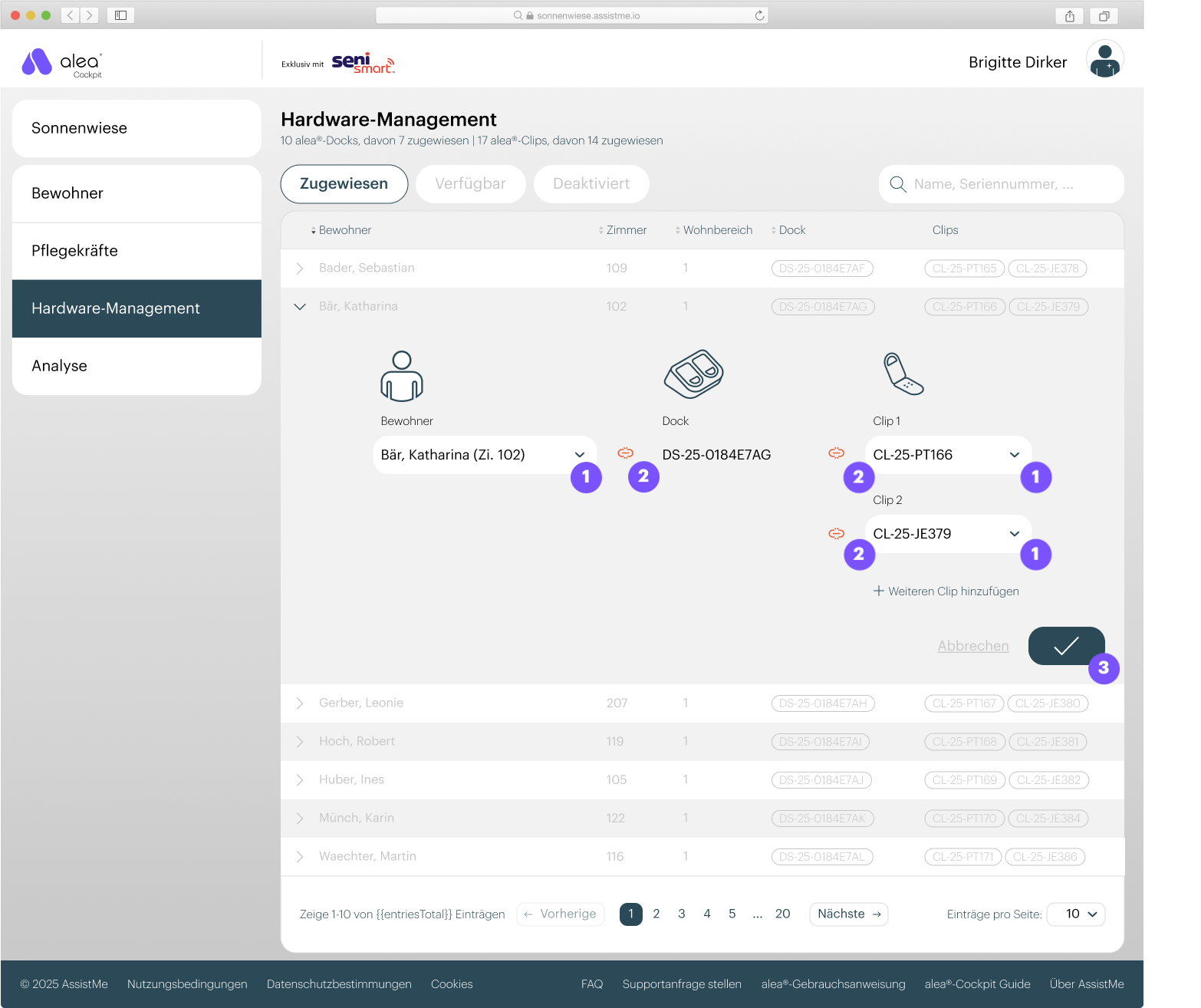This screenshot has width=1201, height=1008.
Task: Open the Clip 1 dropdown CL-25-PT166
Action: point(947,455)
